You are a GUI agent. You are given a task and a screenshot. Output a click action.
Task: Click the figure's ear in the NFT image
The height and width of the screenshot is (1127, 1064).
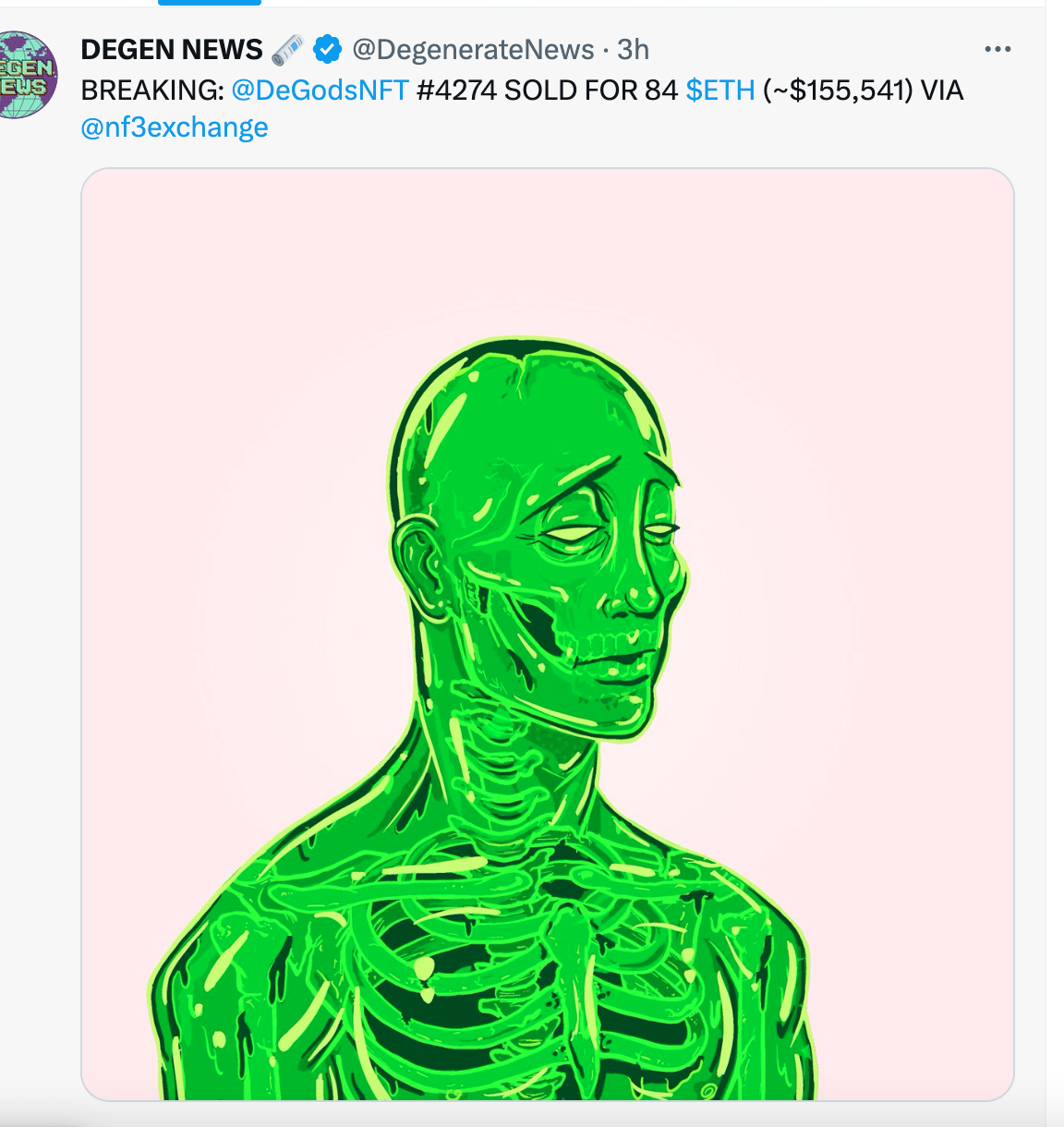[422, 563]
